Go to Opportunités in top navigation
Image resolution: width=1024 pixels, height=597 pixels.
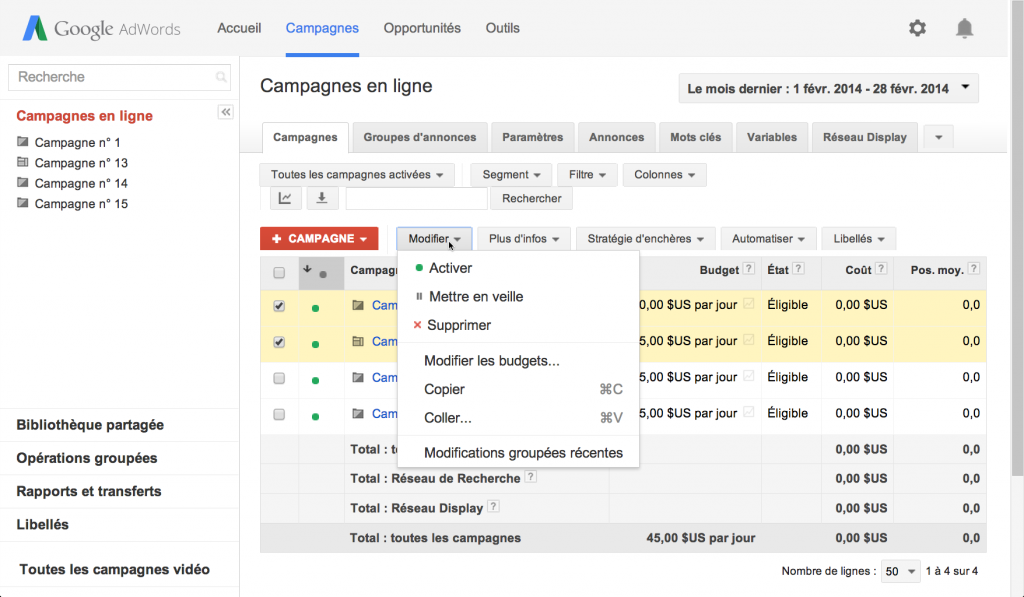(422, 28)
